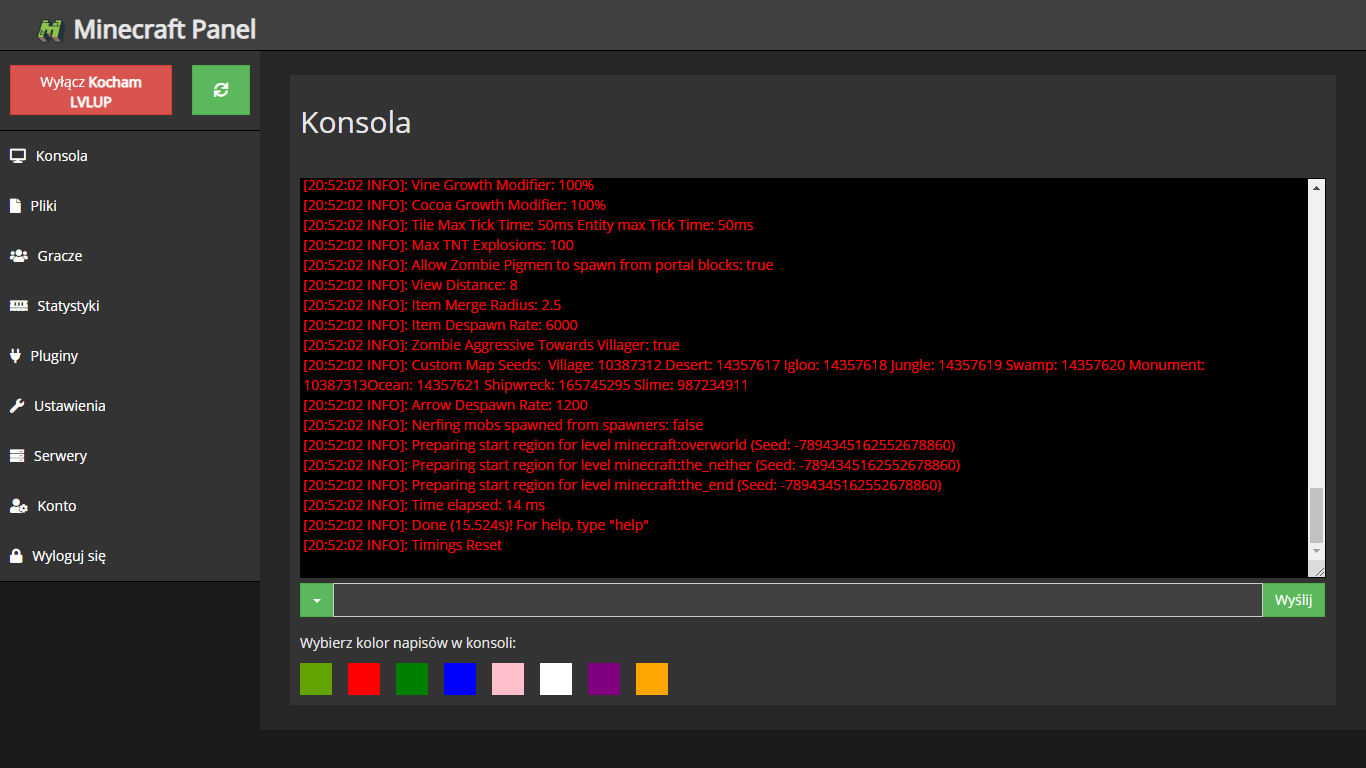Image resolution: width=1366 pixels, height=768 pixels.
Task: Expand the green command dropdown arrow
Action: [316, 600]
